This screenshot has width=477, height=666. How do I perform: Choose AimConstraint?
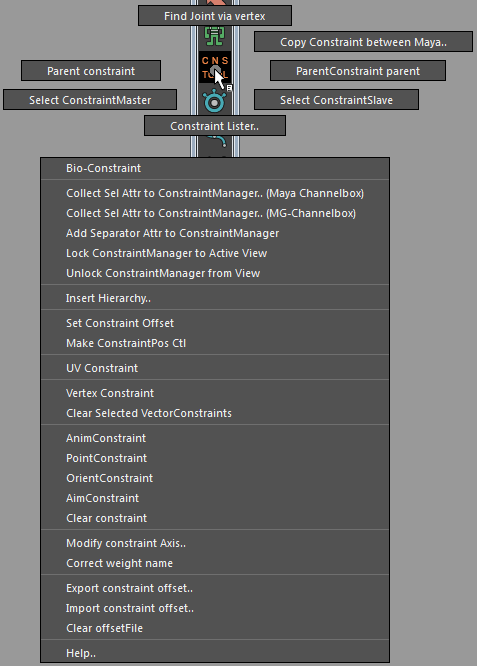(215, 498)
